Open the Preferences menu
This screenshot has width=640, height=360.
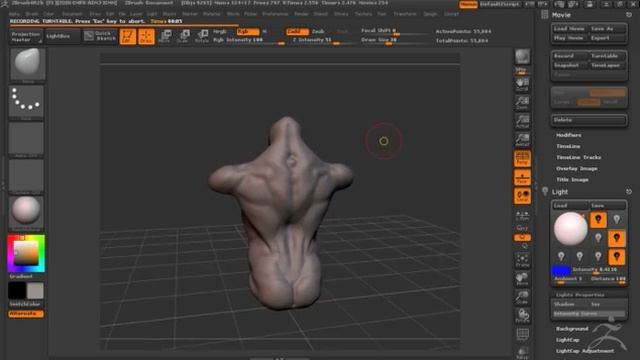coord(275,14)
